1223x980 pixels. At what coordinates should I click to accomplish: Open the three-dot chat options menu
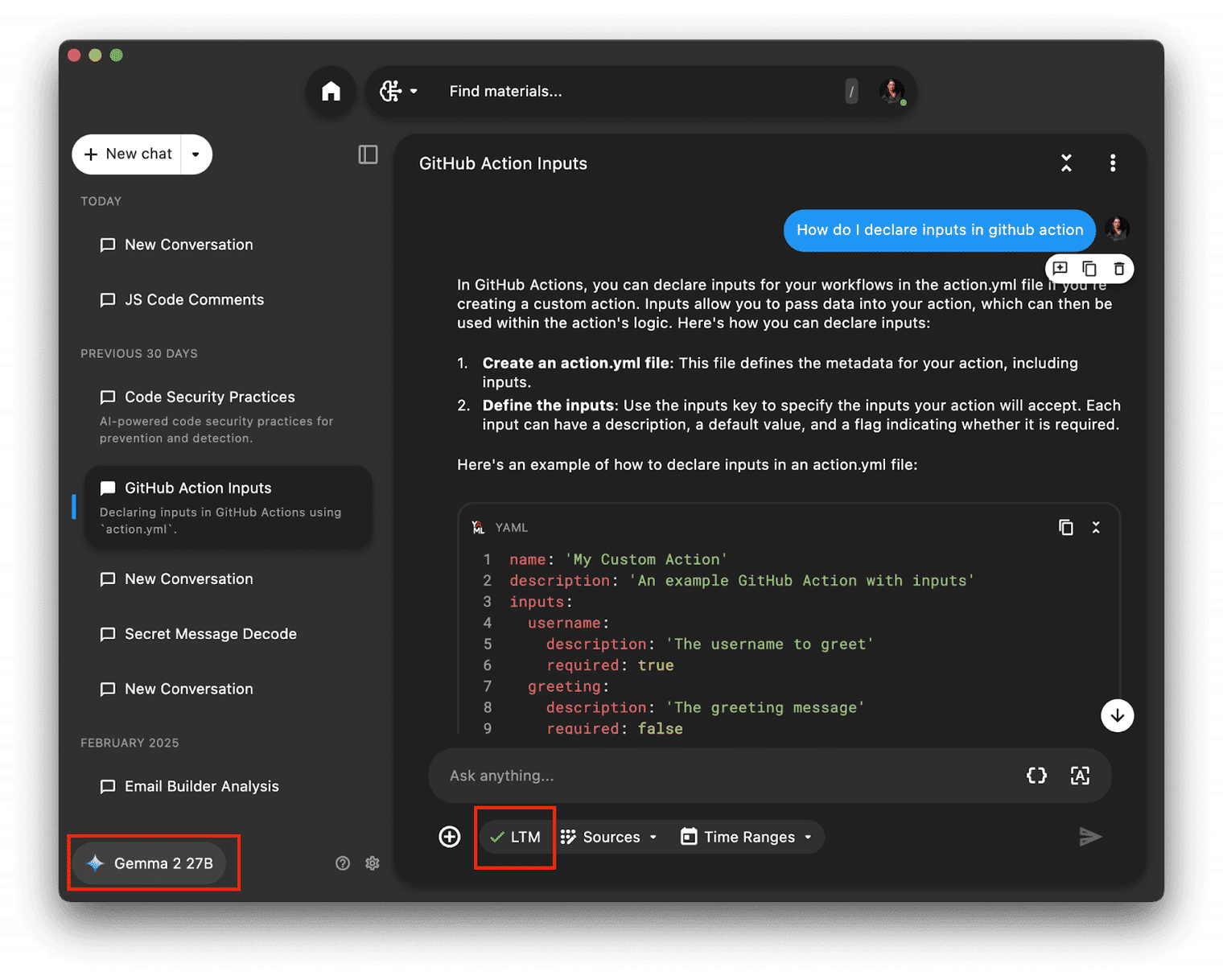(1113, 163)
